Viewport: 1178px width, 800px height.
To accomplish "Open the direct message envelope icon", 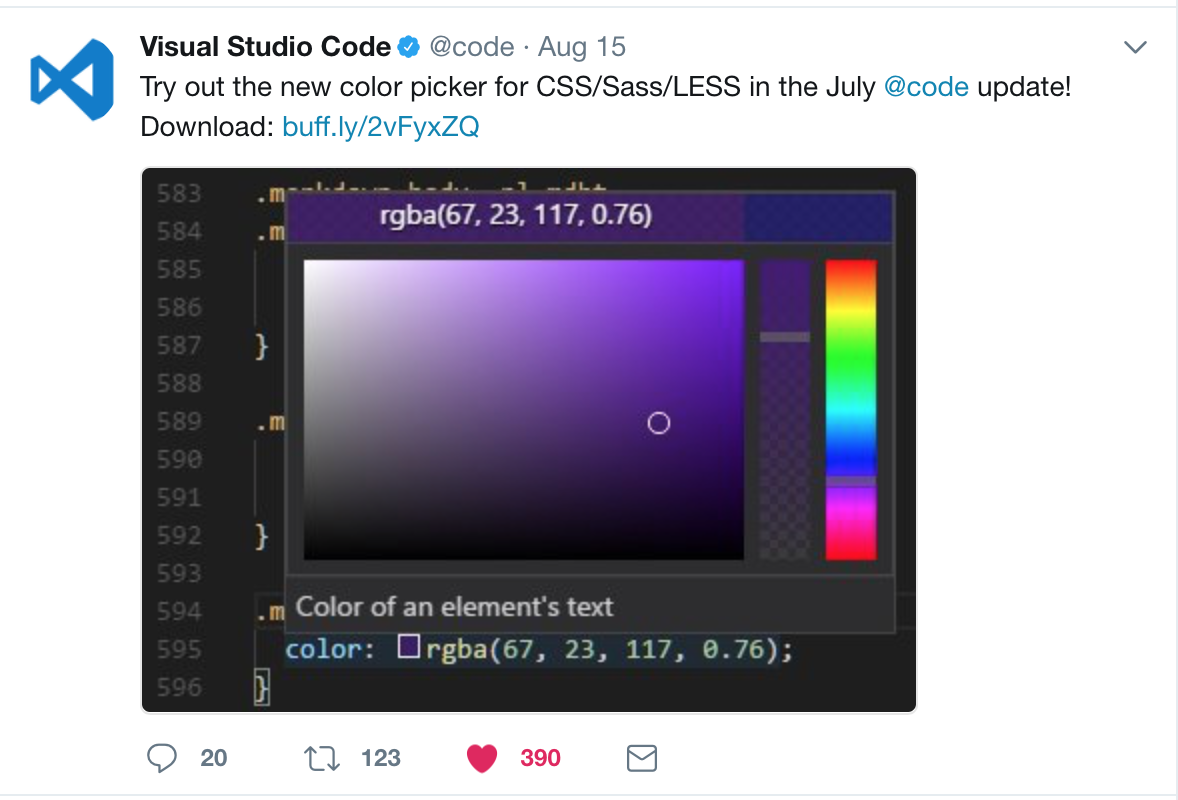I will tap(641, 759).
